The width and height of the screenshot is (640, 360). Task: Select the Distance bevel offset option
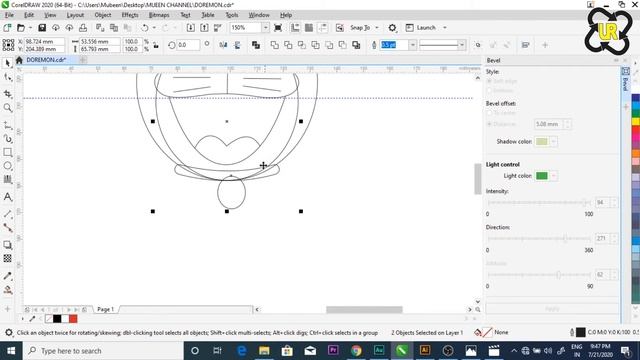point(489,124)
